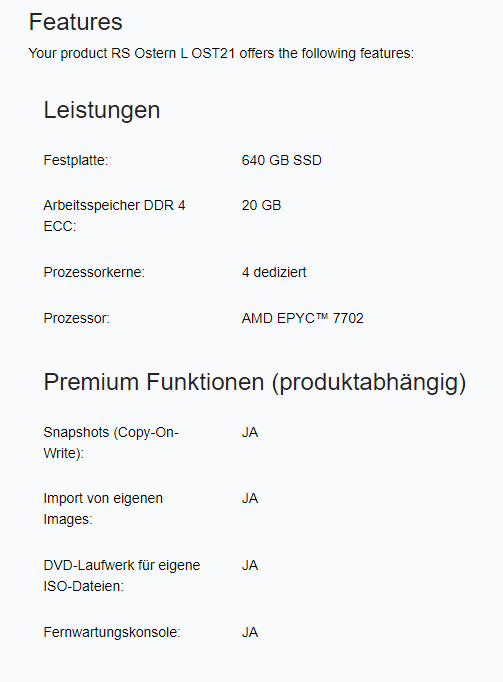Image resolution: width=503 pixels, height=682 pixels.
Task: Click the Prozessorkerne label
Action: (94, 272)
